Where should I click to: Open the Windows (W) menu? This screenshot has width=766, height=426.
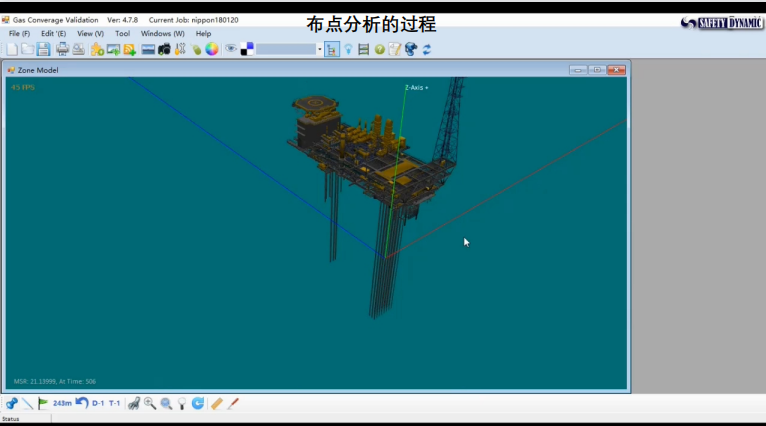coord(162,33)
